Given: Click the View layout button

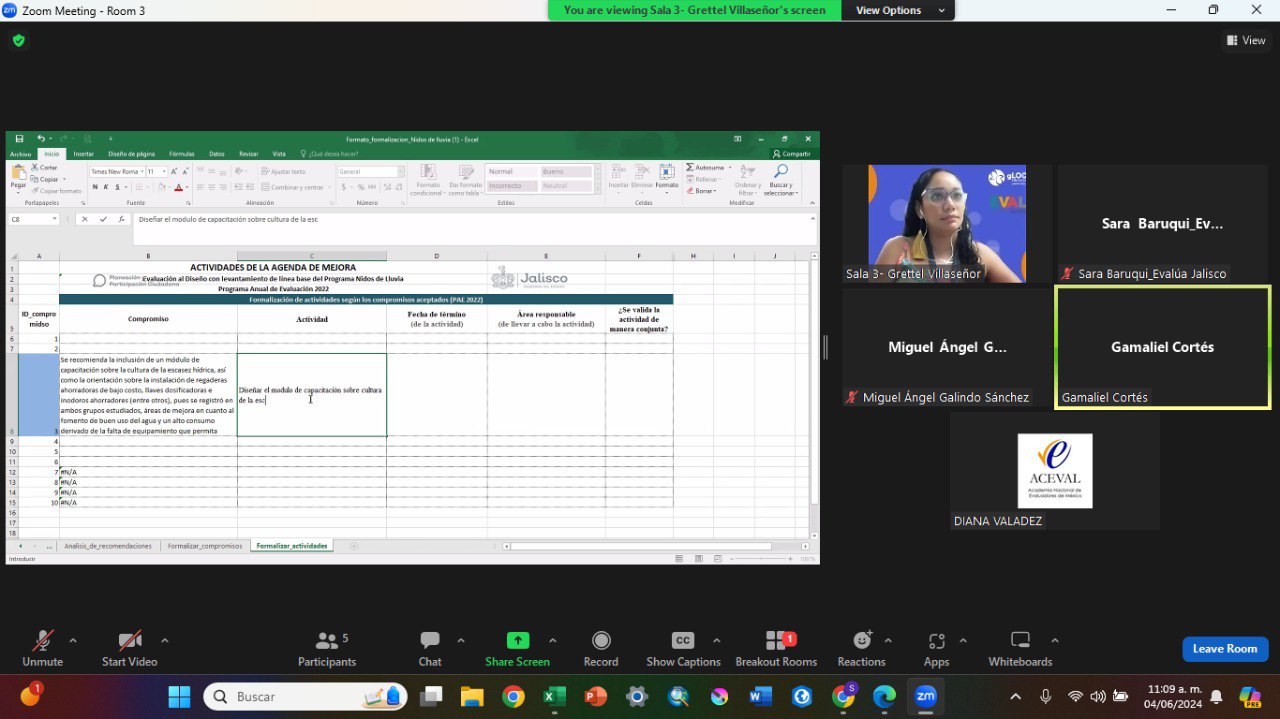Looking at the screenshot, I should pyautogui.click(x=1246, y=40).
